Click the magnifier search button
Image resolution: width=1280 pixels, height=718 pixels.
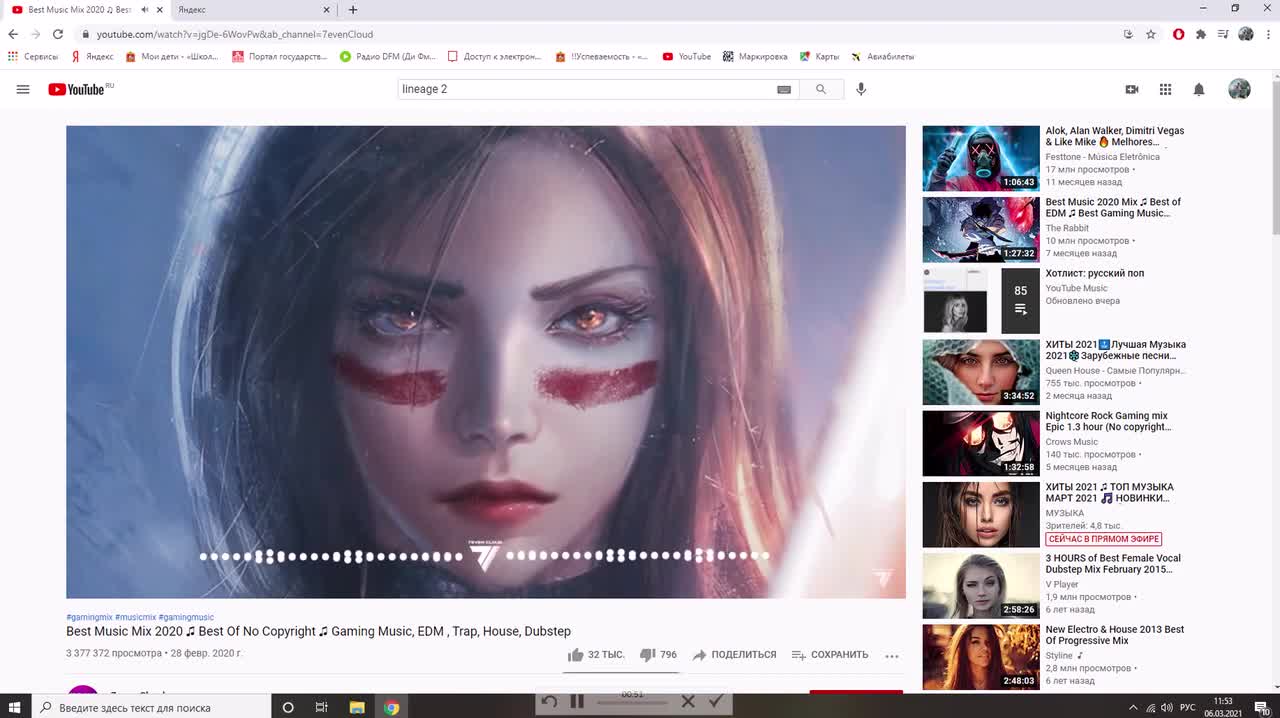coord(821,89)
